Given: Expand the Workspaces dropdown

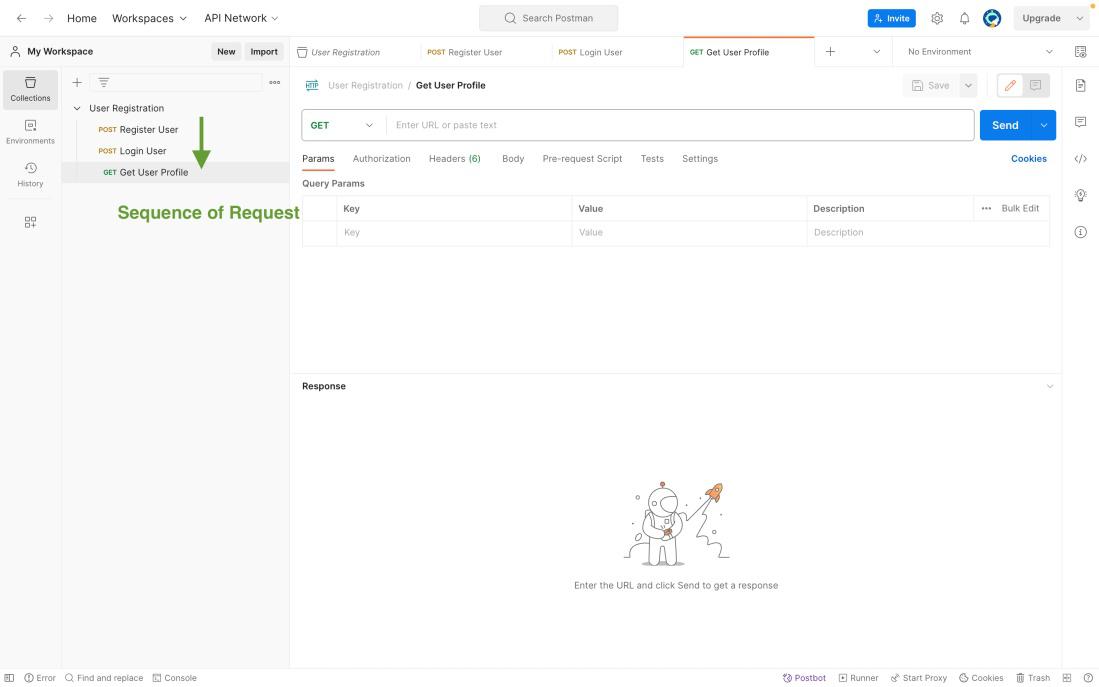Looking at the screenshot, I should pyautogui.click(x=149, y=18).
